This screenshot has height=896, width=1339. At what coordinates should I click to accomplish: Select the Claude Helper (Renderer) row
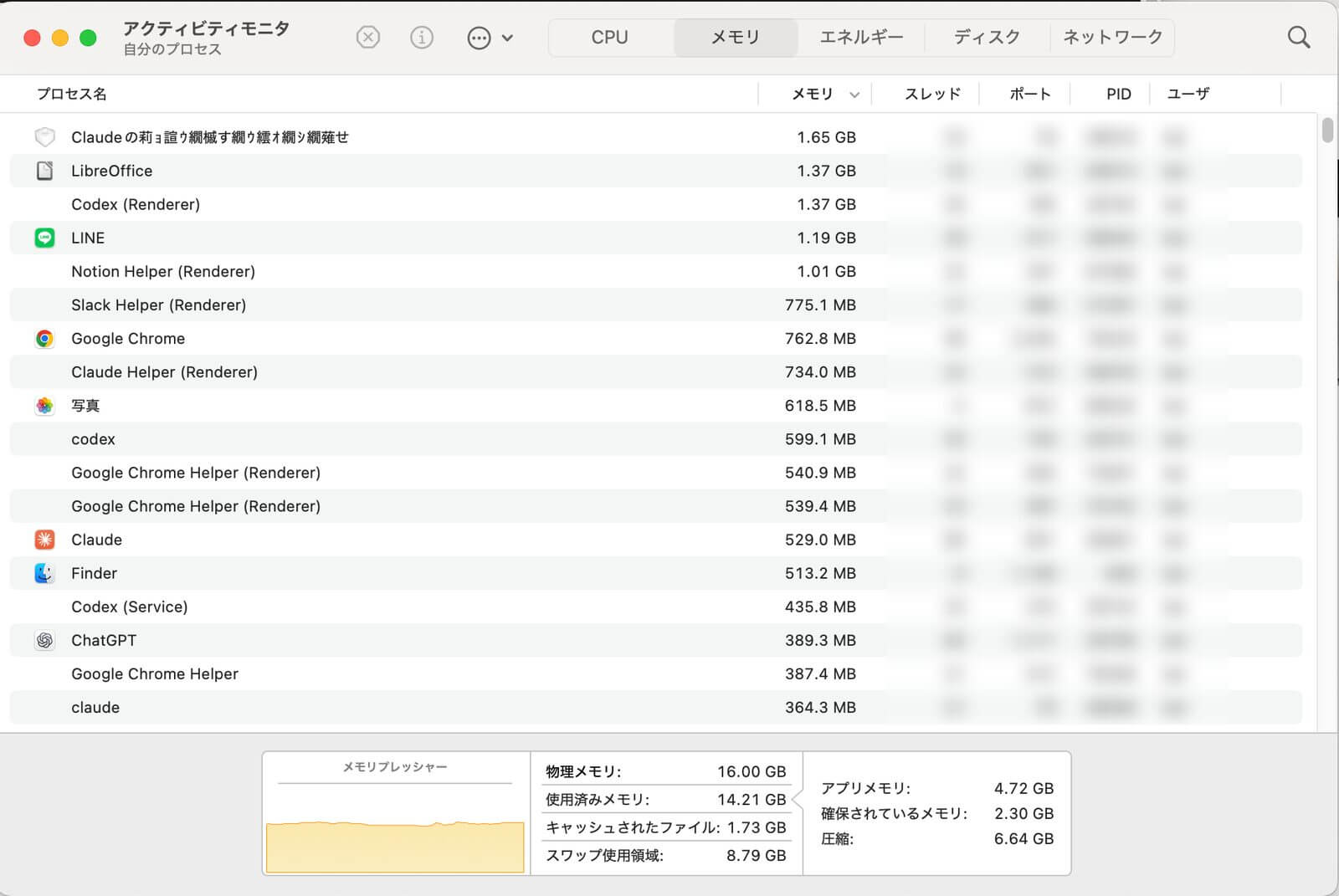click(656, 371)
